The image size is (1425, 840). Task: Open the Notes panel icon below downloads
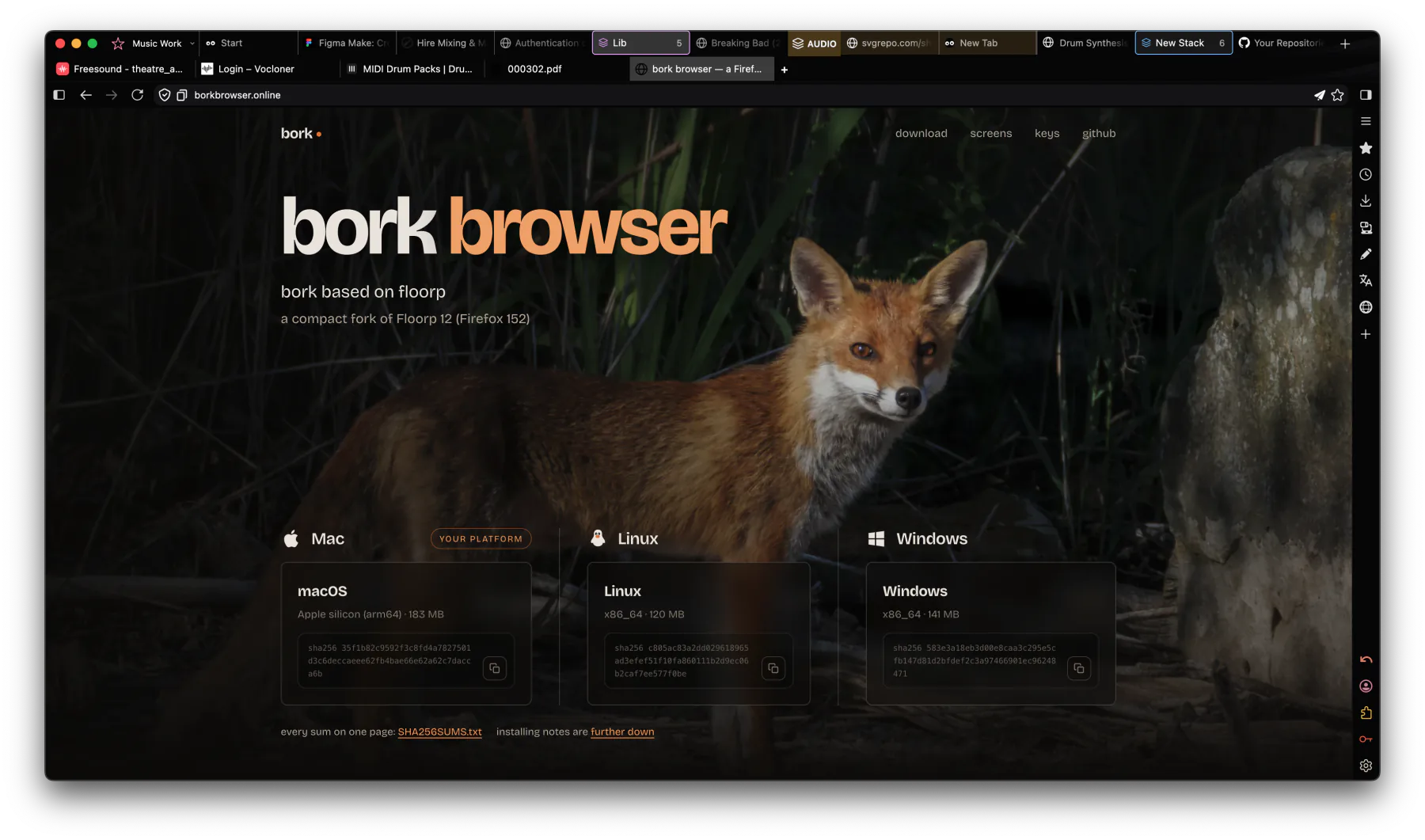tap(1366, 228)
